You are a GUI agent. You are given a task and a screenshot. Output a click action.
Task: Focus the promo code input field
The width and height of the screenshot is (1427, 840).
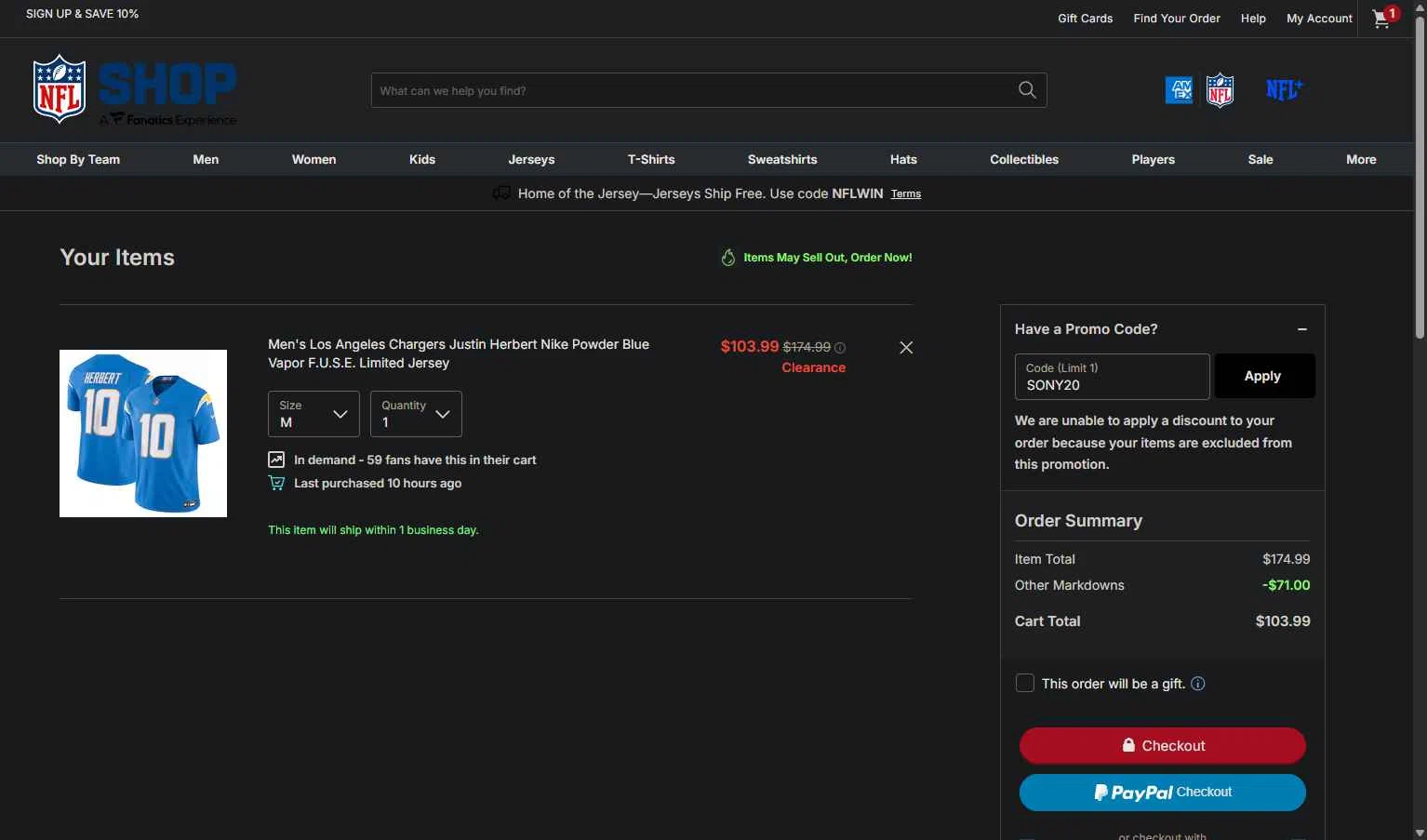click(x=1112, y=377)
